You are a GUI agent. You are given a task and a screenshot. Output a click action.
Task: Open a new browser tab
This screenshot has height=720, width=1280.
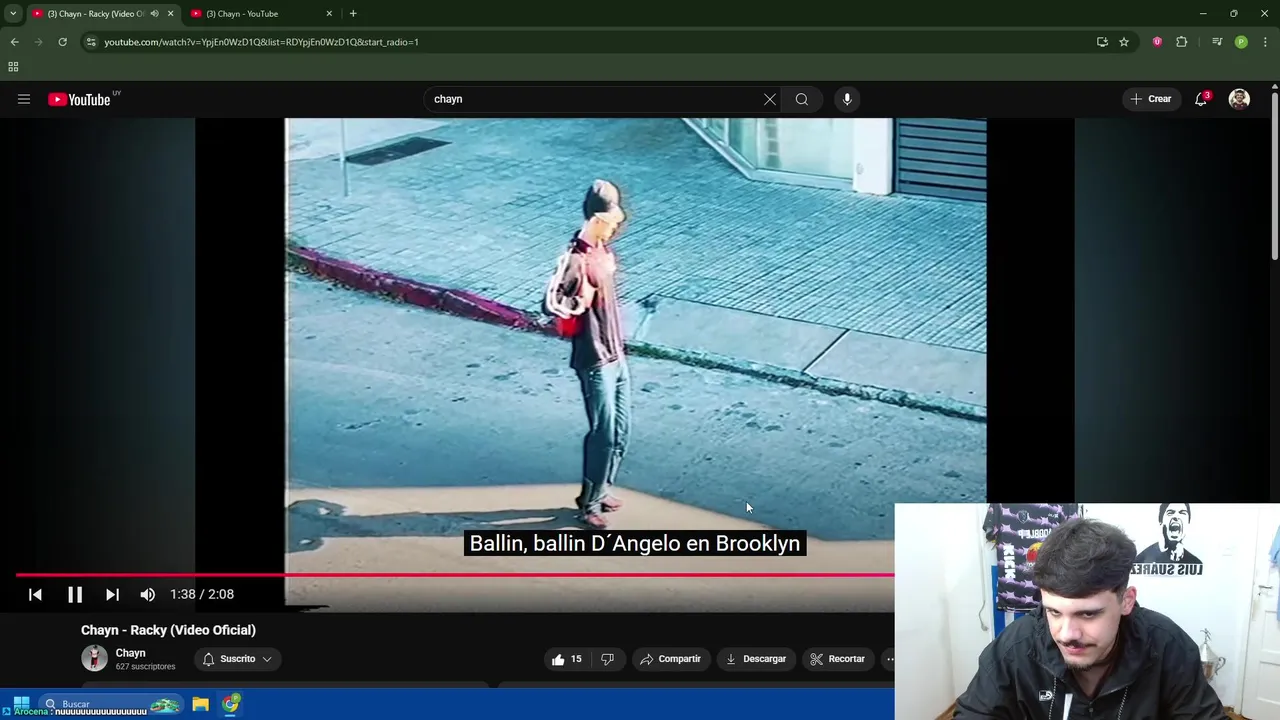coord(353,14)
